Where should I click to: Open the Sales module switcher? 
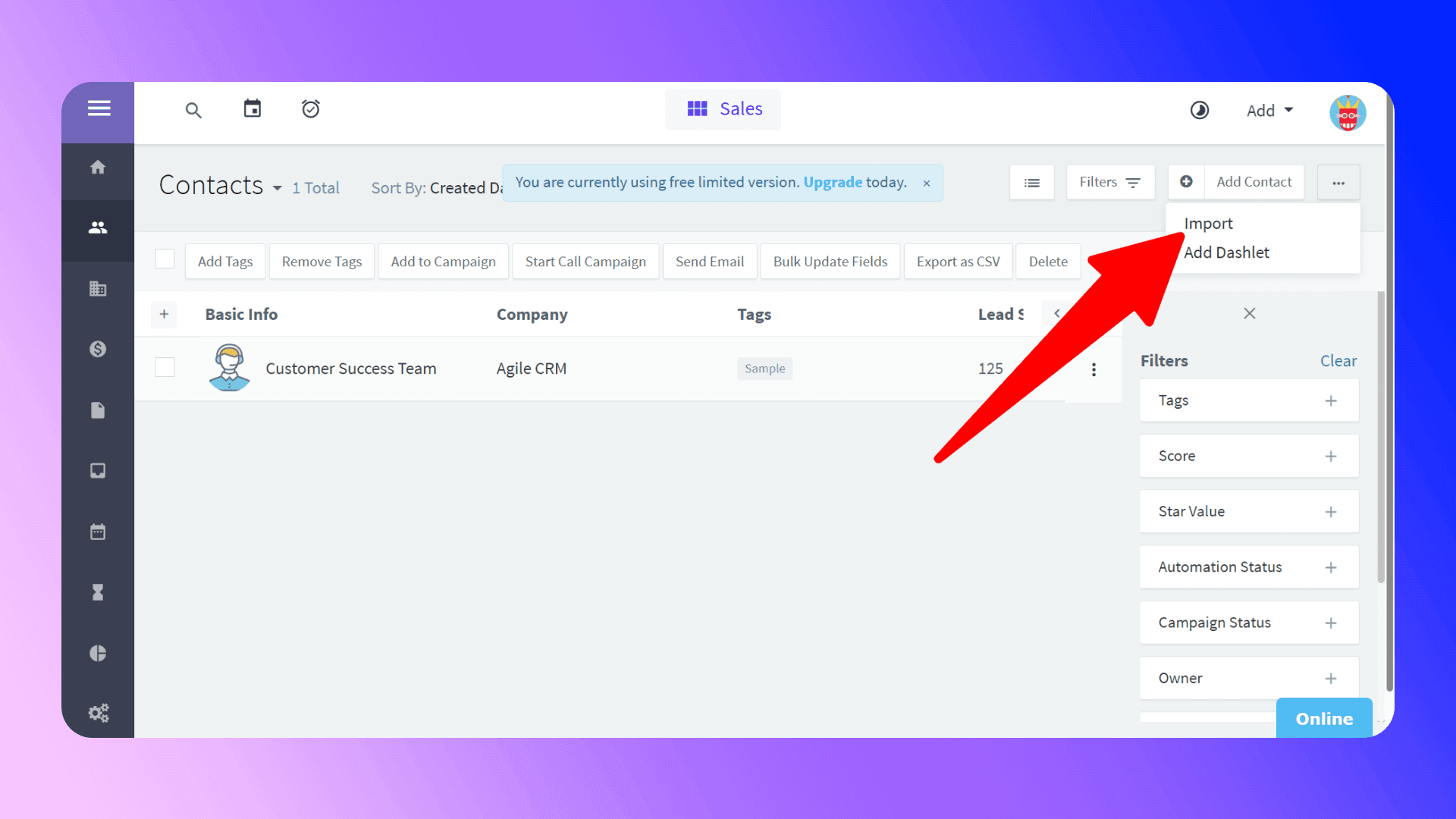tap(723, 109)
